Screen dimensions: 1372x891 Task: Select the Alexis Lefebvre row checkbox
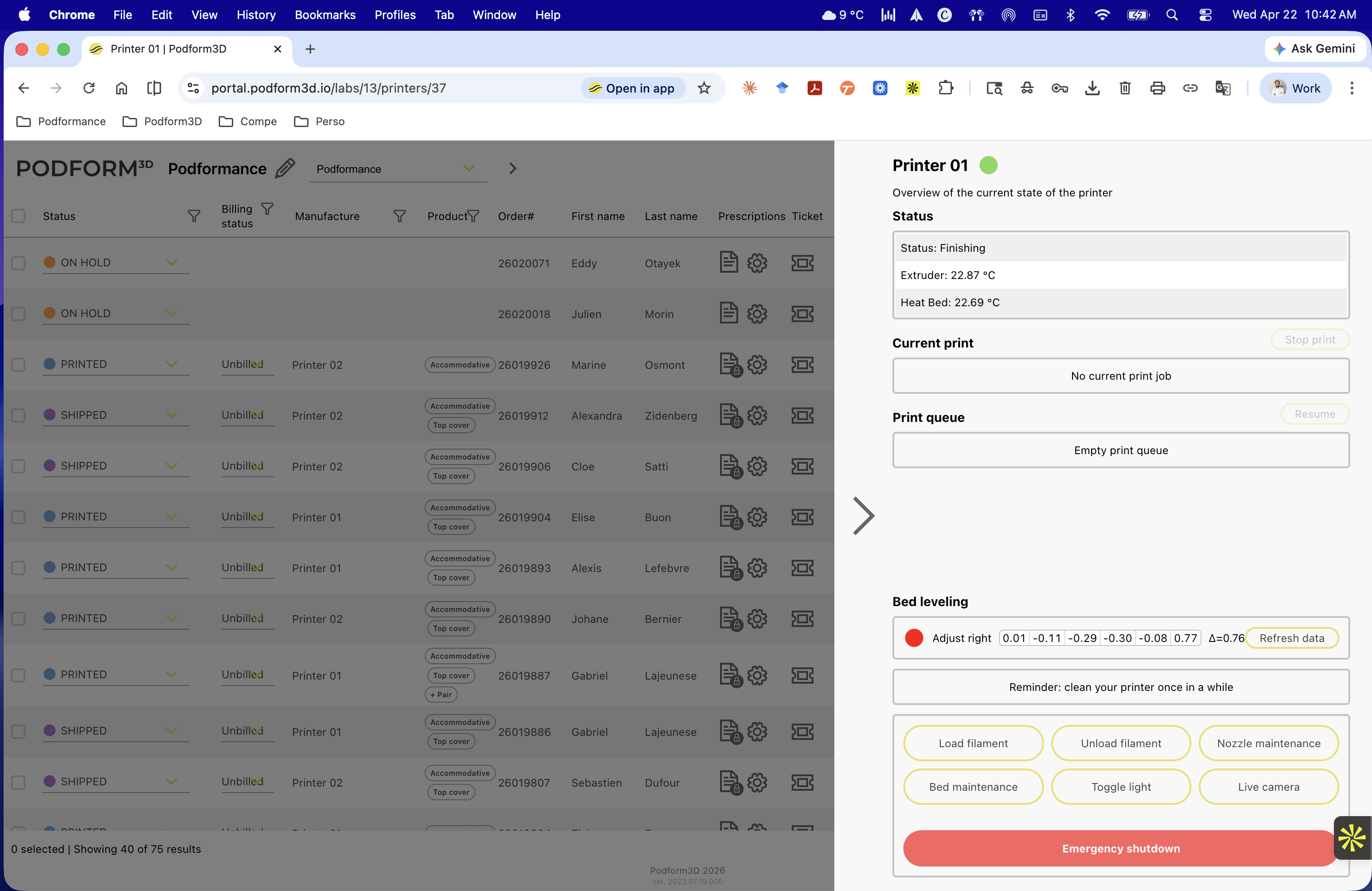click(19, 568)
